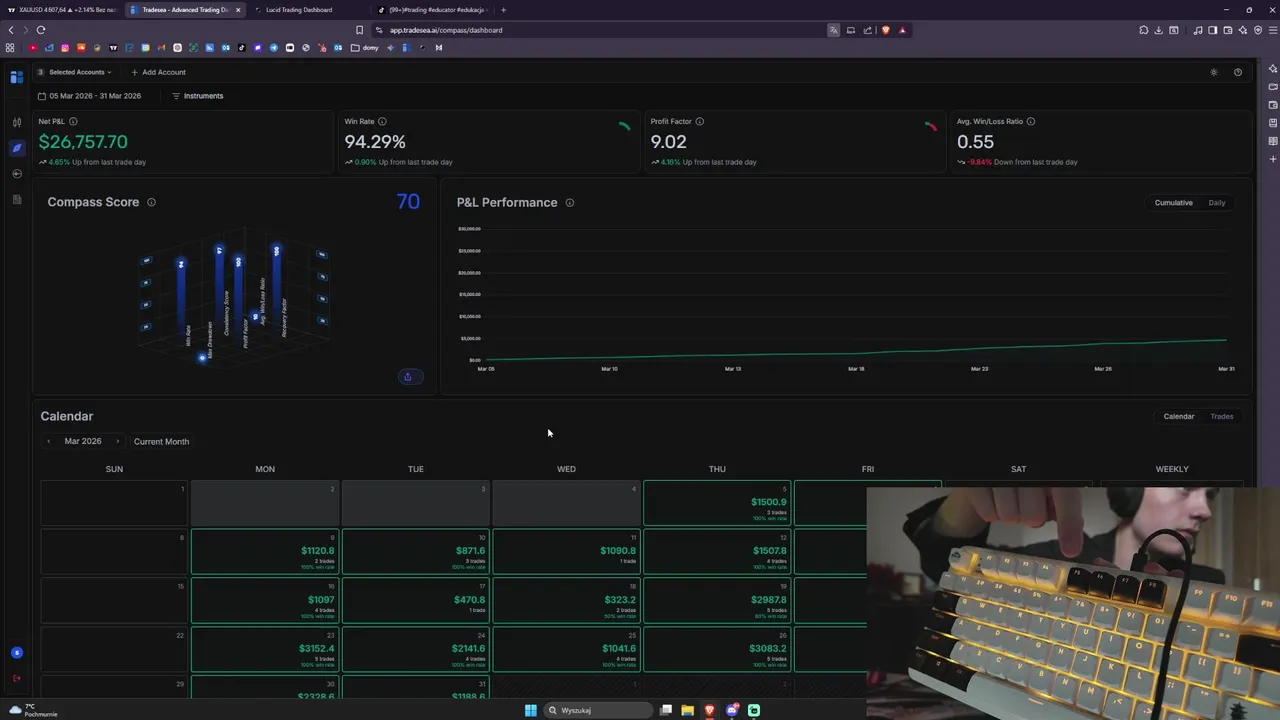Open the browser downloads icon
1280x720 pixels.
click(1159, 30)
